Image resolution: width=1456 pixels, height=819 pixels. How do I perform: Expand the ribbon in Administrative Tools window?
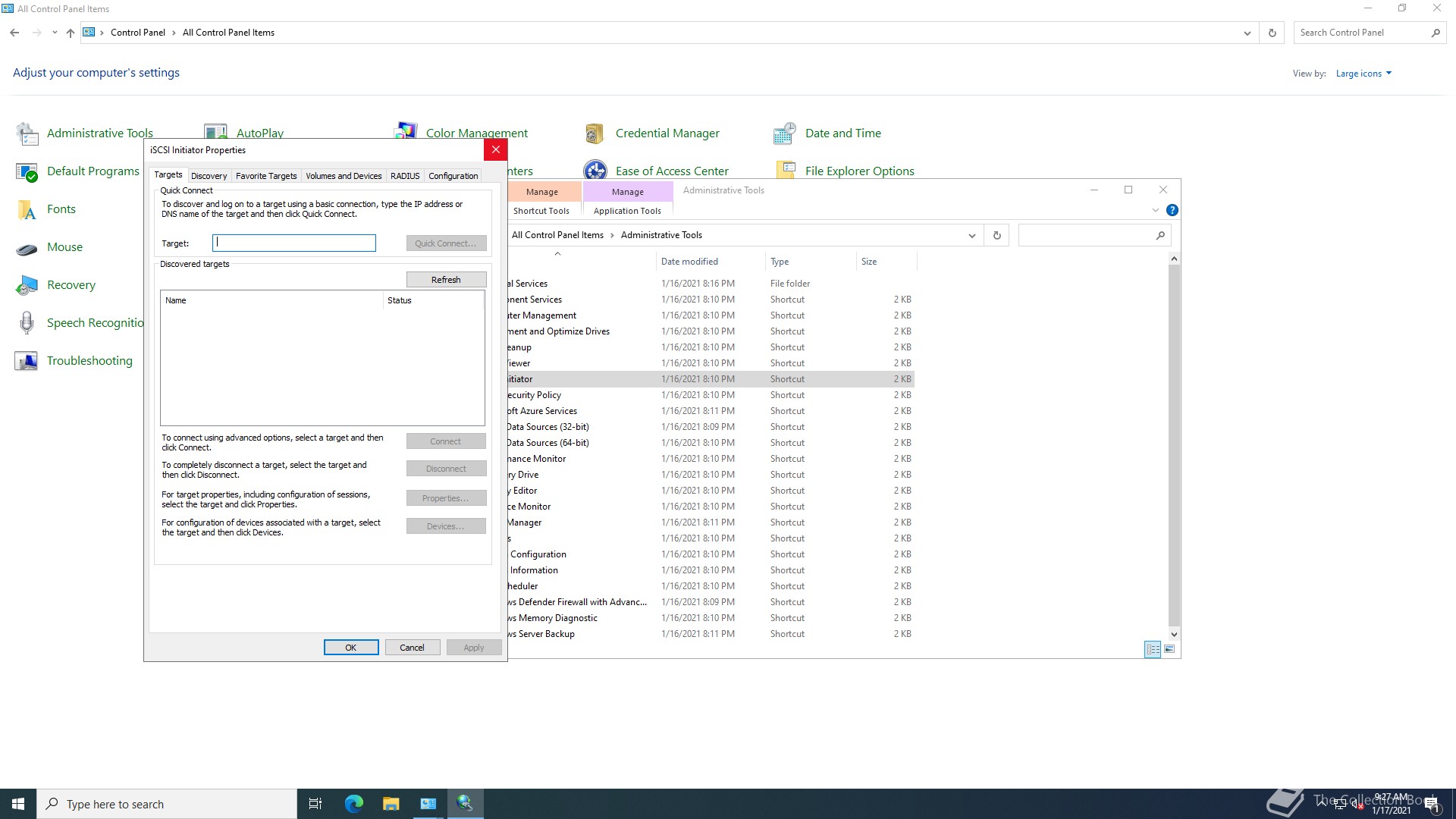(x=1155, y=211)
